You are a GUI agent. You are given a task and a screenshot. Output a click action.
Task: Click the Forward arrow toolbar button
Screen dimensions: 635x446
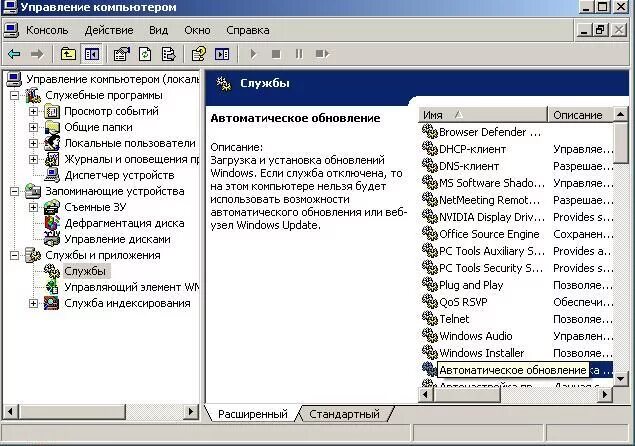(x=37, y=54)
